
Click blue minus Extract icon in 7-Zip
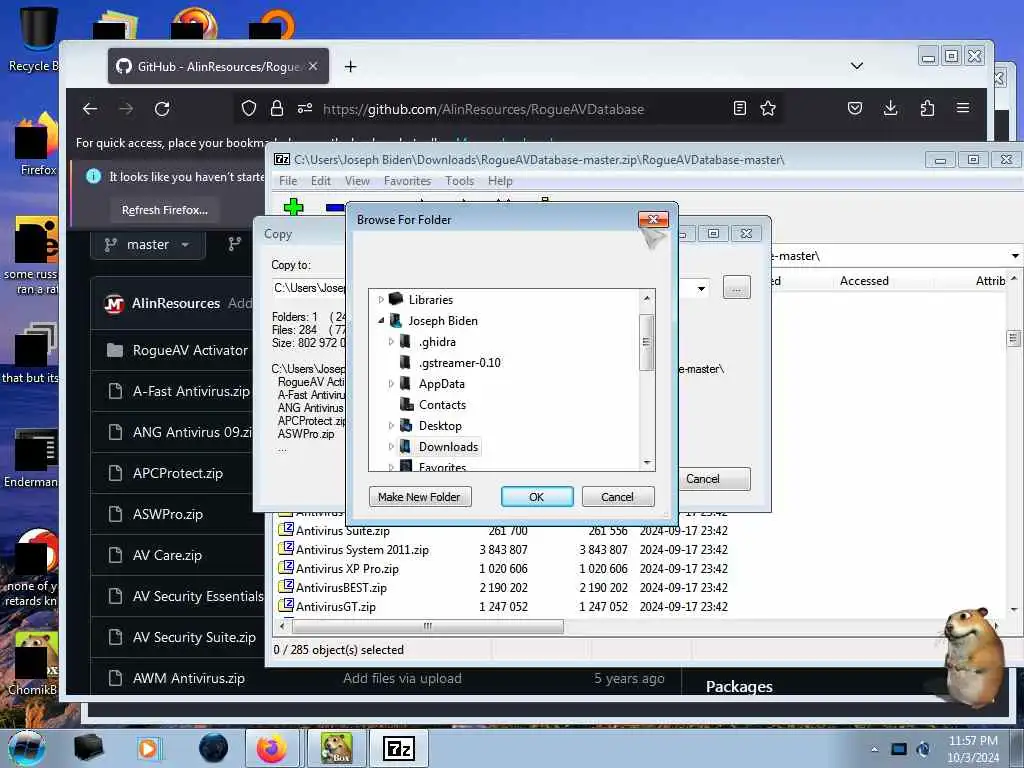[x=334, y=207]
